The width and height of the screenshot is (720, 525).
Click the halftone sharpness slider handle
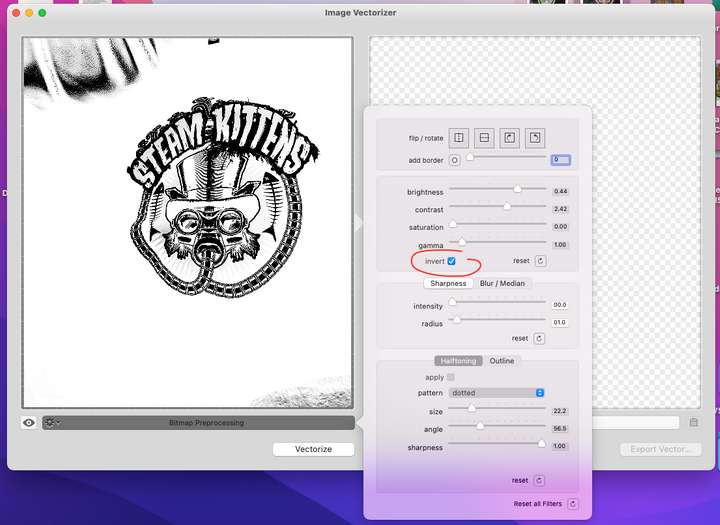[542, 444]
